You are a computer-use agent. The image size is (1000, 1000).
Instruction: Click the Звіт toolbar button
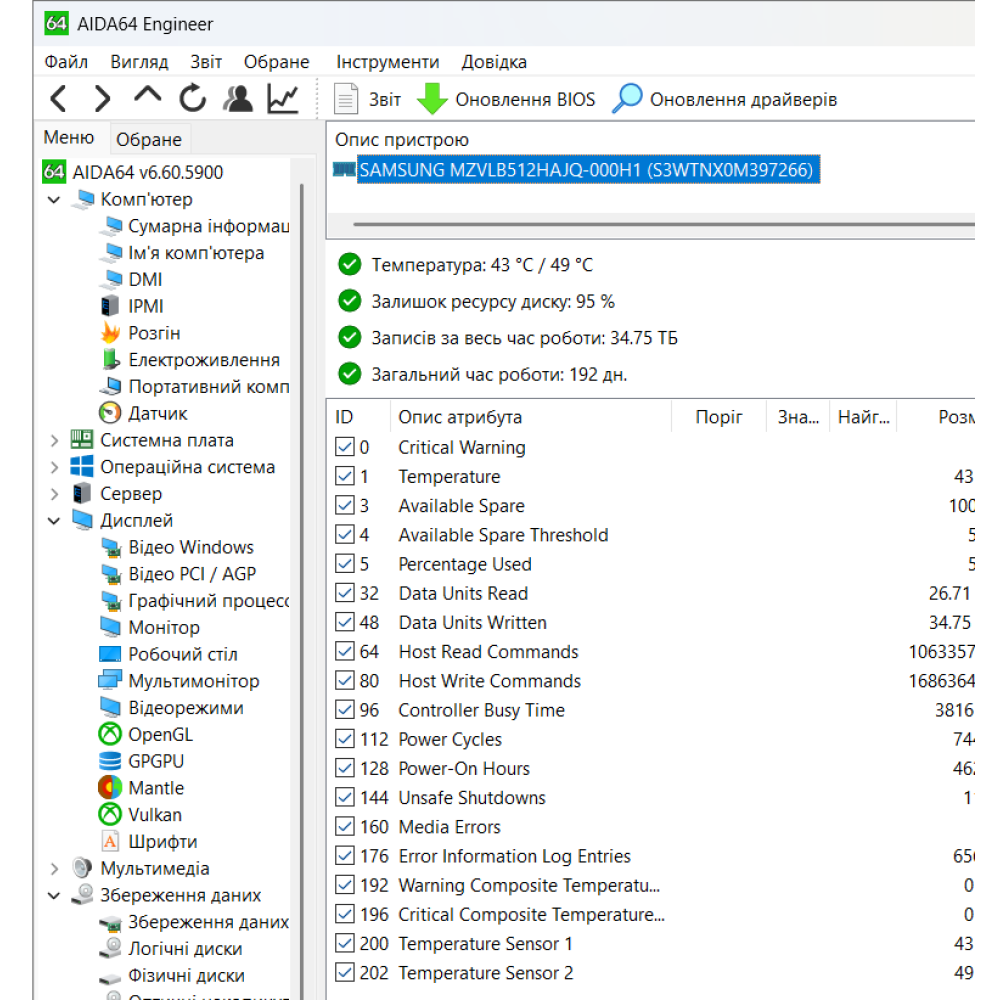[x=368, y=99]
